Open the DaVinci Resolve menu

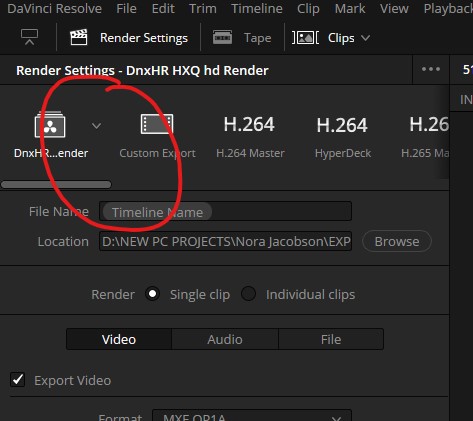(x=54, y=9)
